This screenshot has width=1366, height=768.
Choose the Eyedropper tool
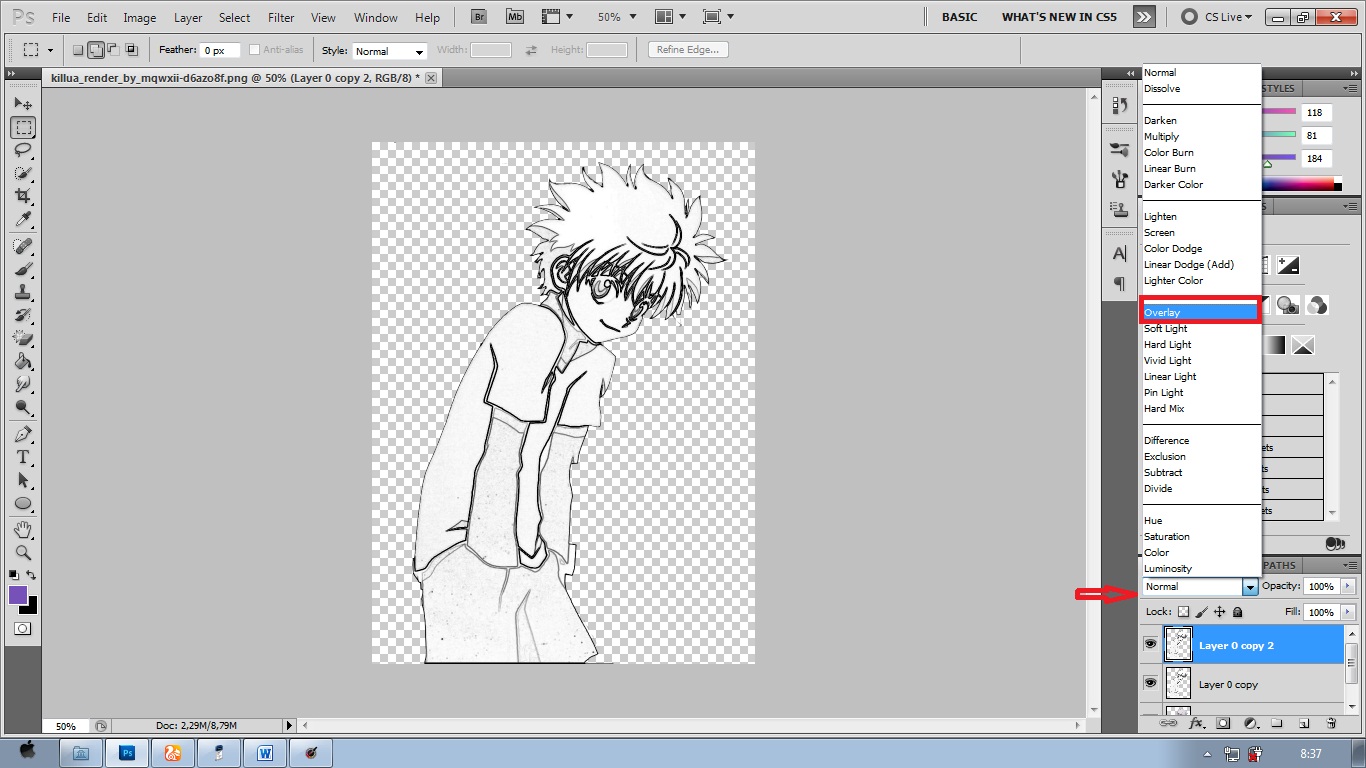[x=23, y=220]
